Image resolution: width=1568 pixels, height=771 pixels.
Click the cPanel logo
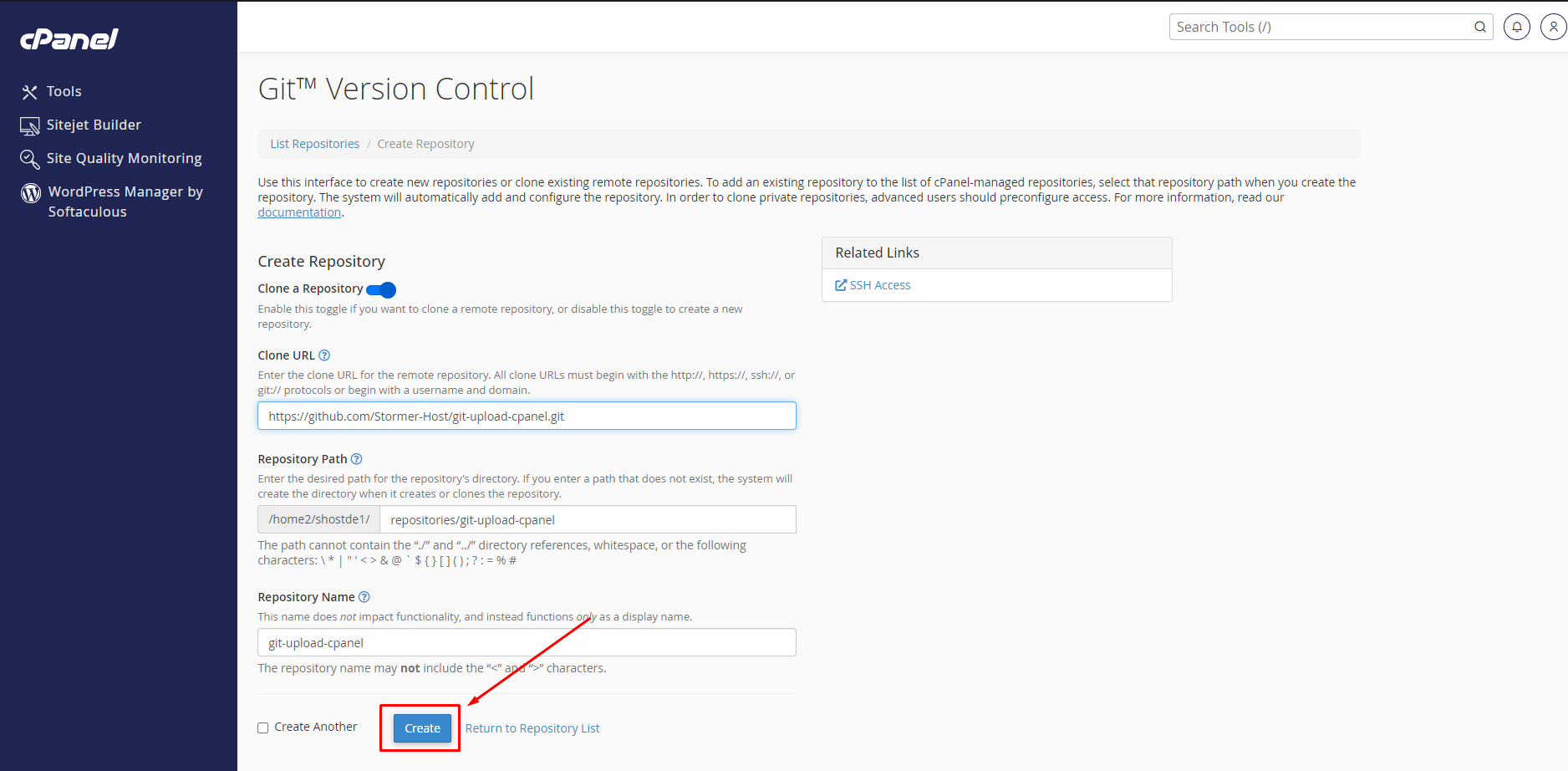pos(69,39)
